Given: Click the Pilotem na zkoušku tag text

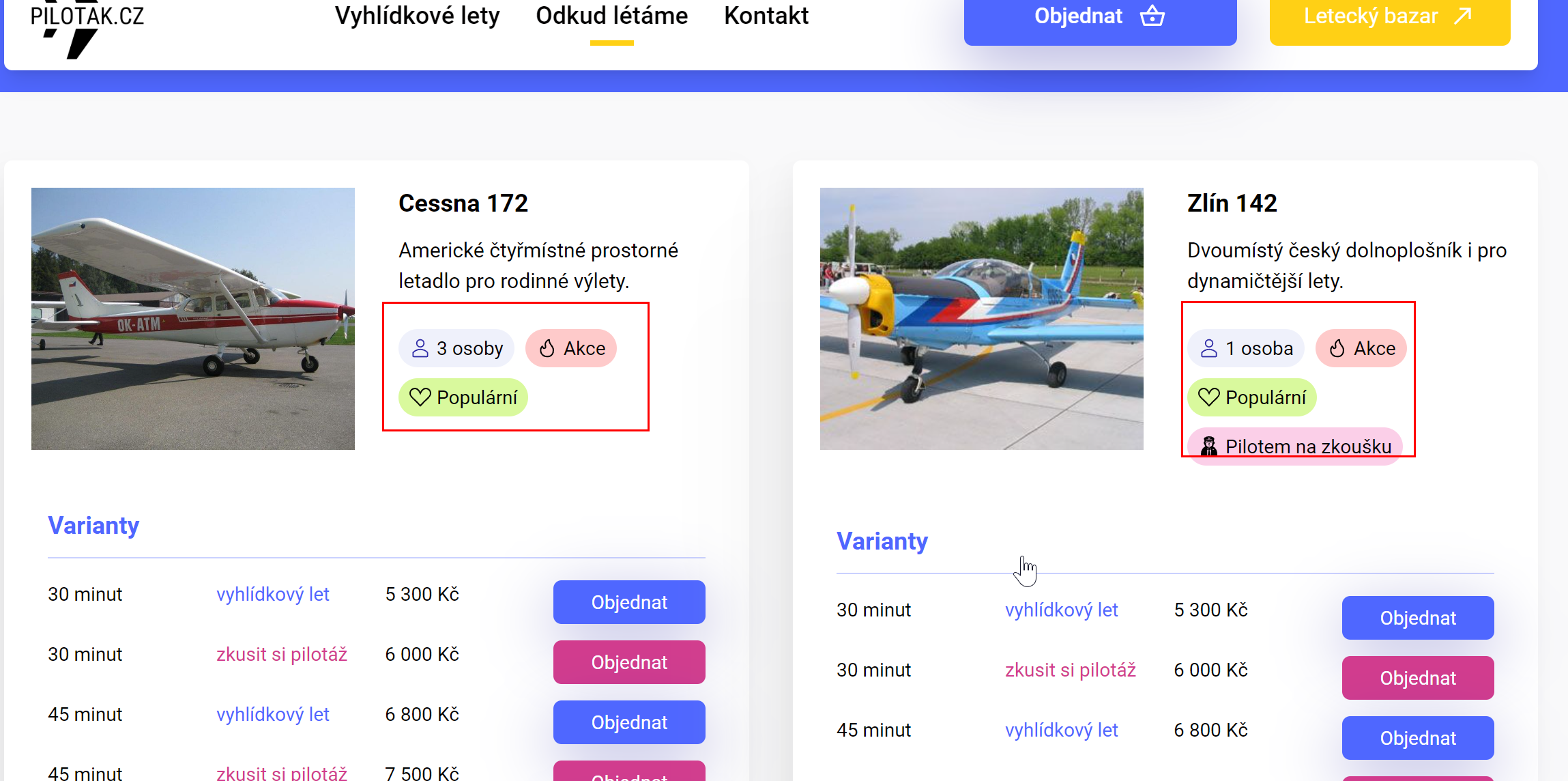Looking at the screenshot, I should [1308, 446].
